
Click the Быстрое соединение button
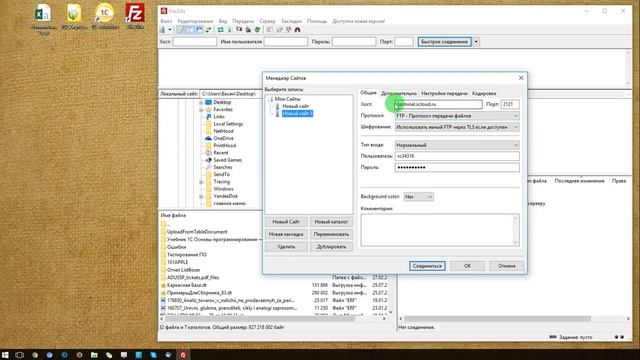444,42
